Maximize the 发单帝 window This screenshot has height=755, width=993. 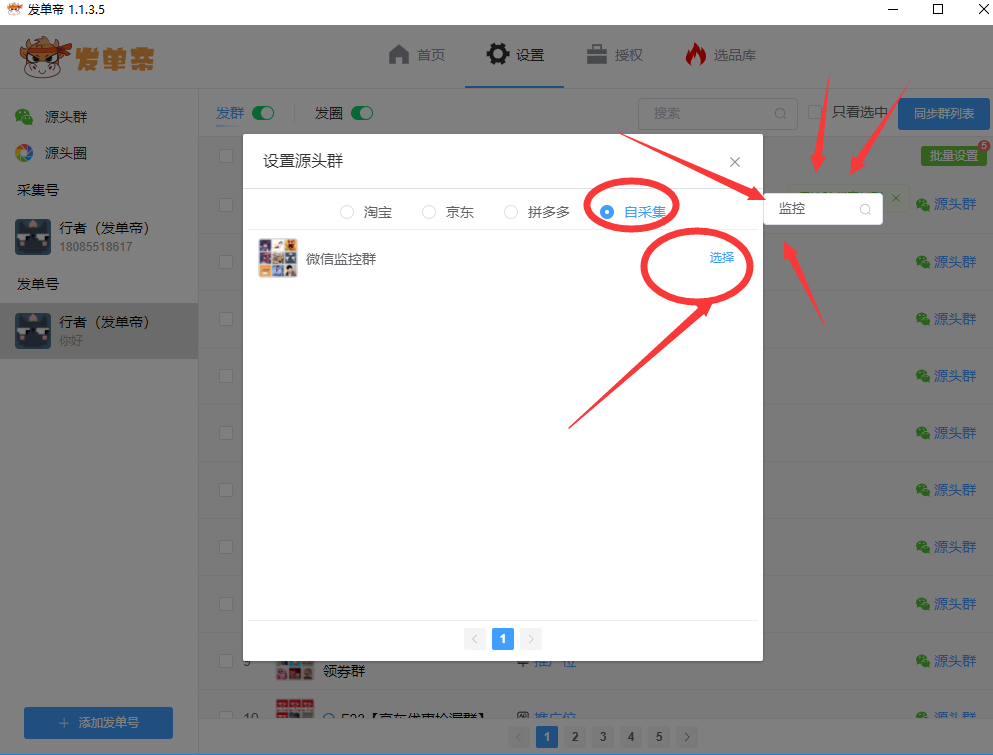pos(938,10)
